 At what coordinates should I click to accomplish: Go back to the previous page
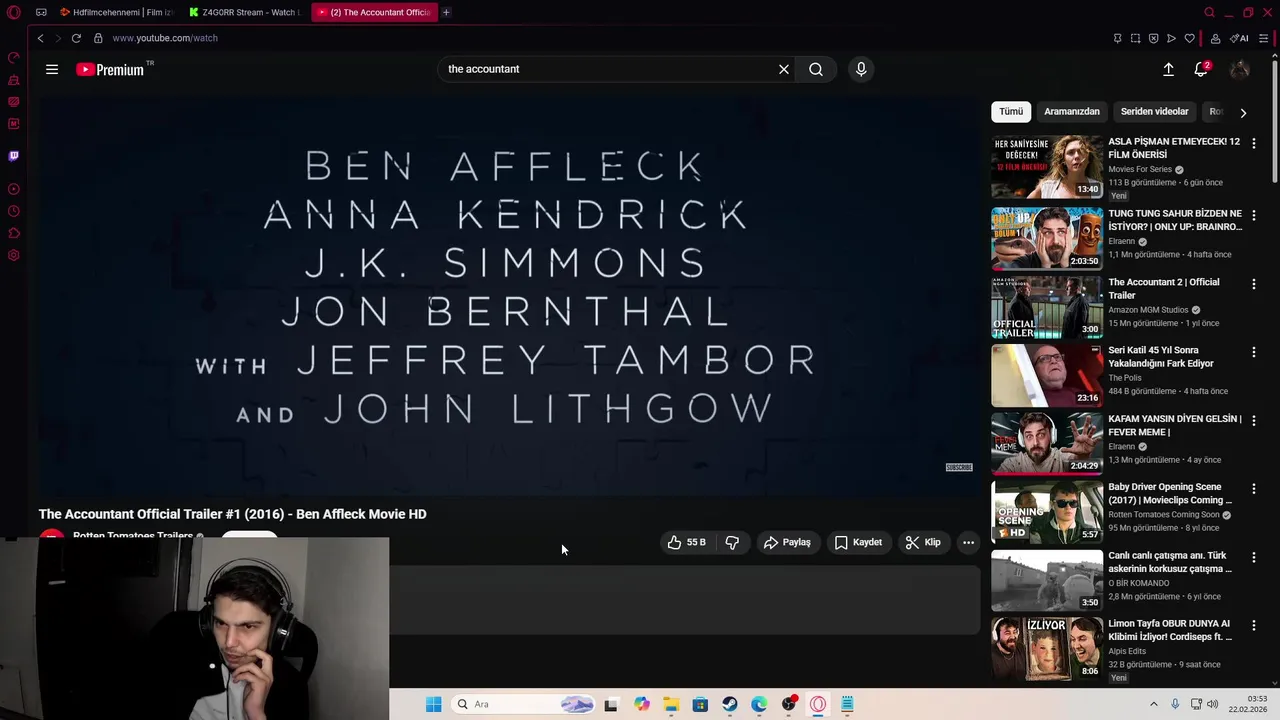click(x=40, y=38)
